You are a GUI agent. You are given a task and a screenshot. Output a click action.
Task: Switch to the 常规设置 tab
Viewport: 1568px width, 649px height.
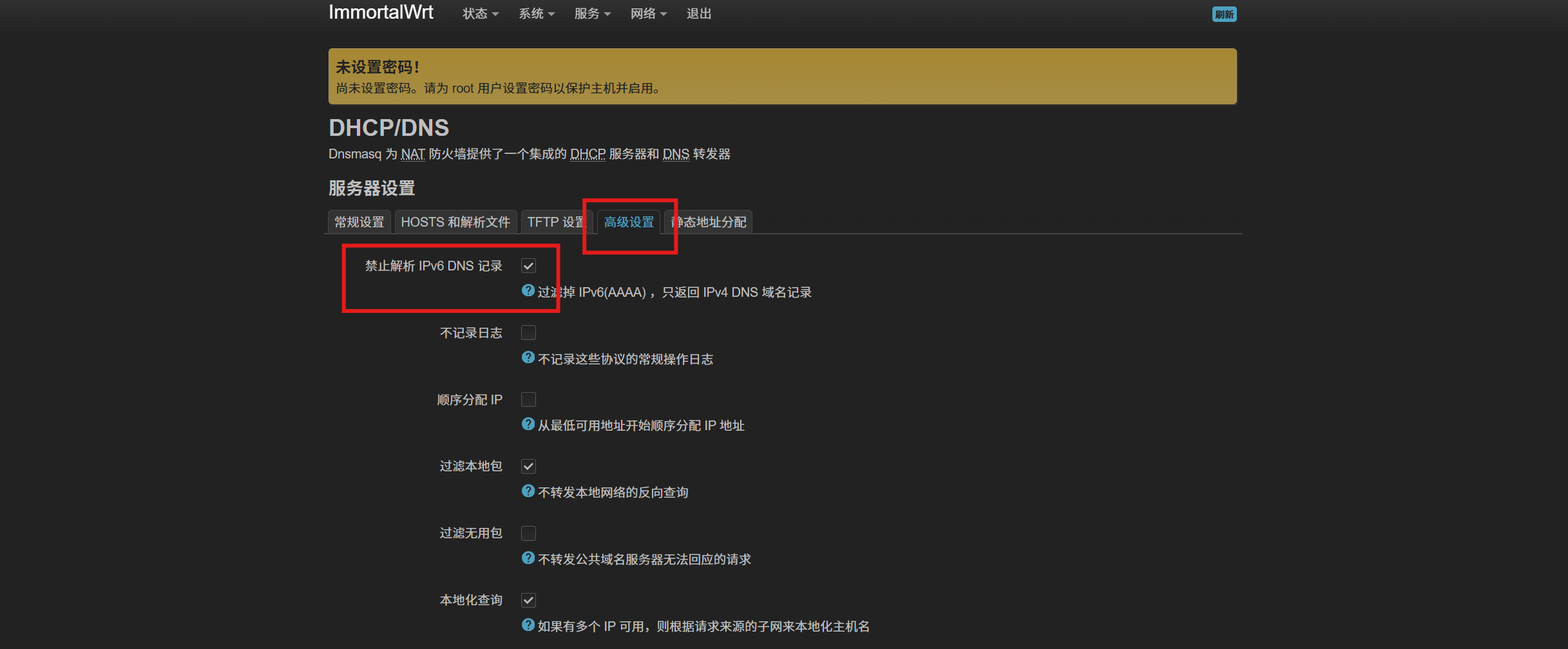359,222
